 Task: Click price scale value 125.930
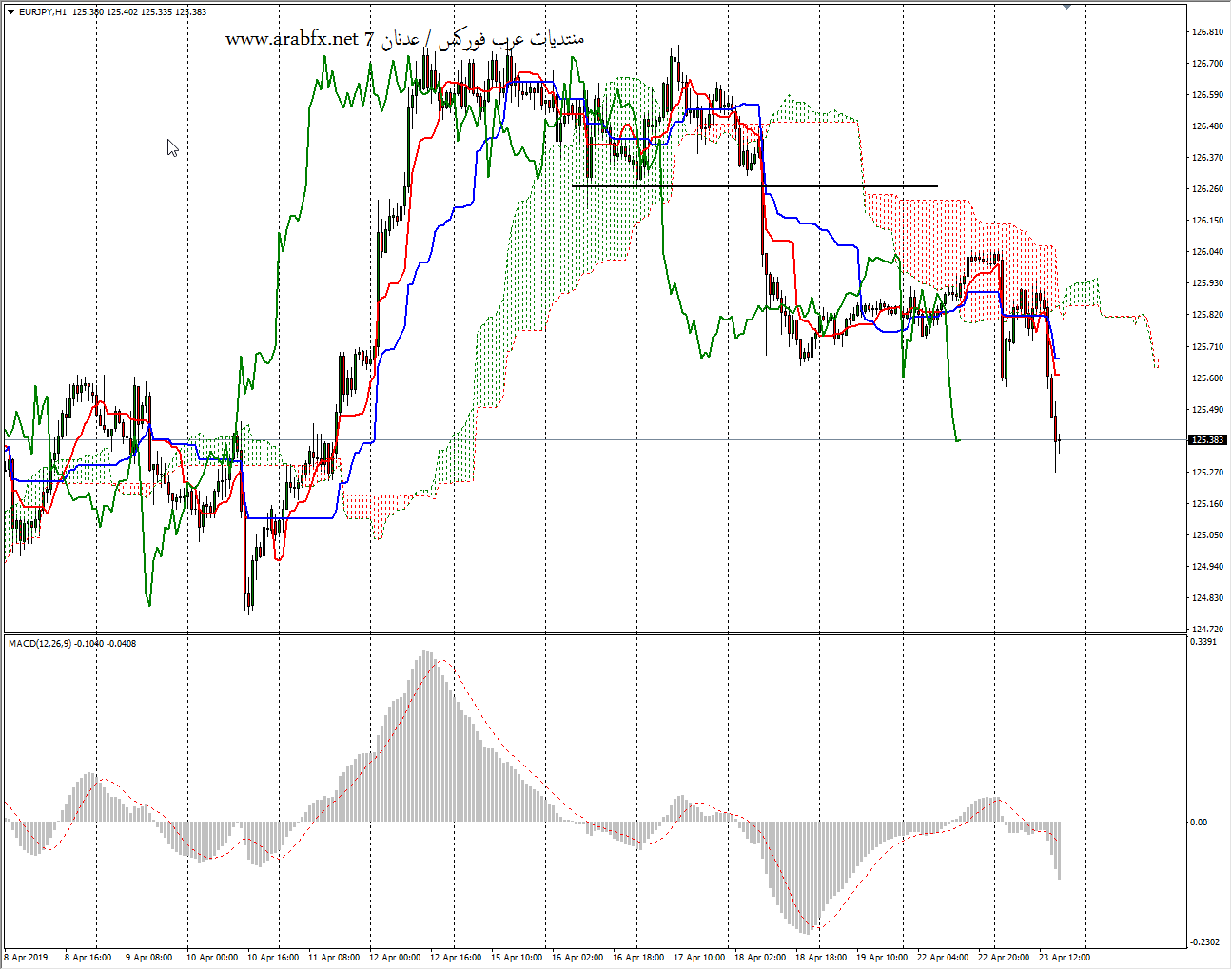point(1206,283)
